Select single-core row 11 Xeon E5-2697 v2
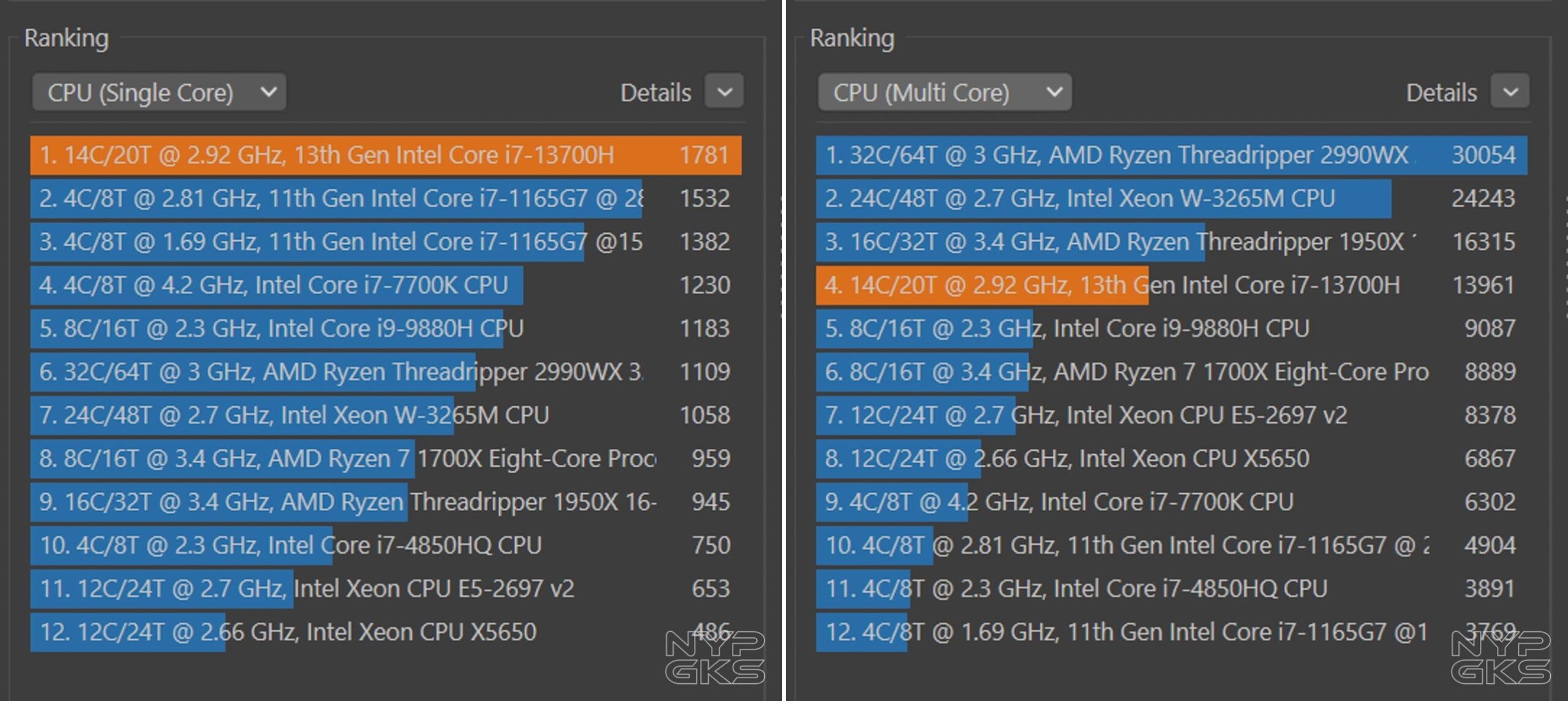 point(386,589)
